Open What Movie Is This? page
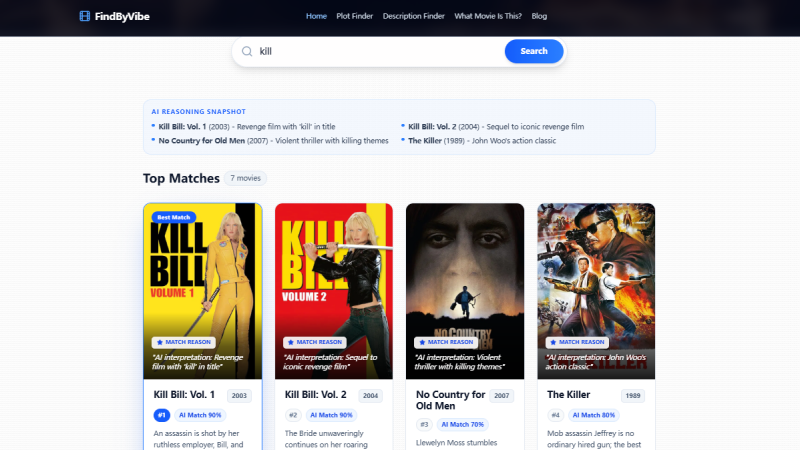800x450 pixels. pyautogui.click(x=488, y=16)
